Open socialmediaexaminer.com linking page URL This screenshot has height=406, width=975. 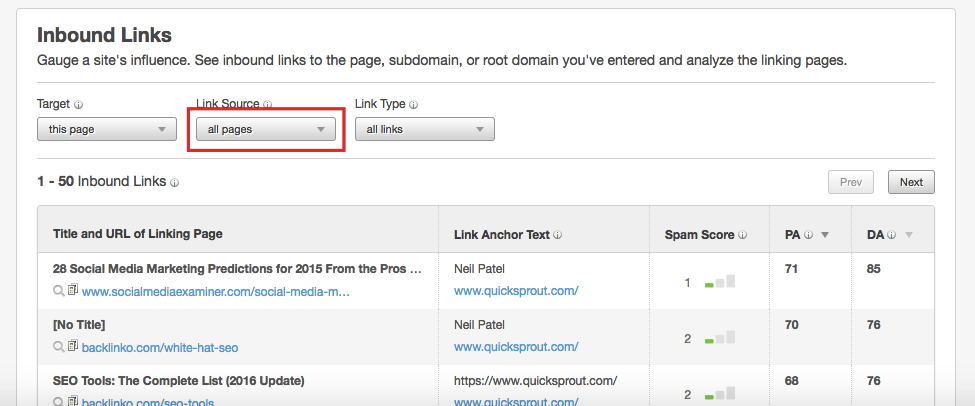point(216,292)
